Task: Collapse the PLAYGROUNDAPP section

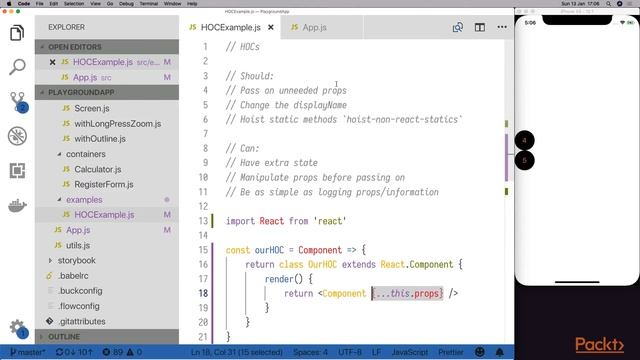Action: [x=107, y=92]
